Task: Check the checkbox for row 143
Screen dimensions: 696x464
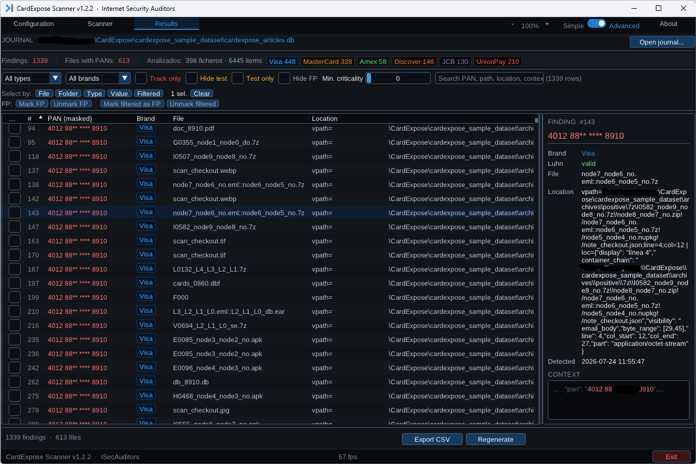Action: pos(15,213)
